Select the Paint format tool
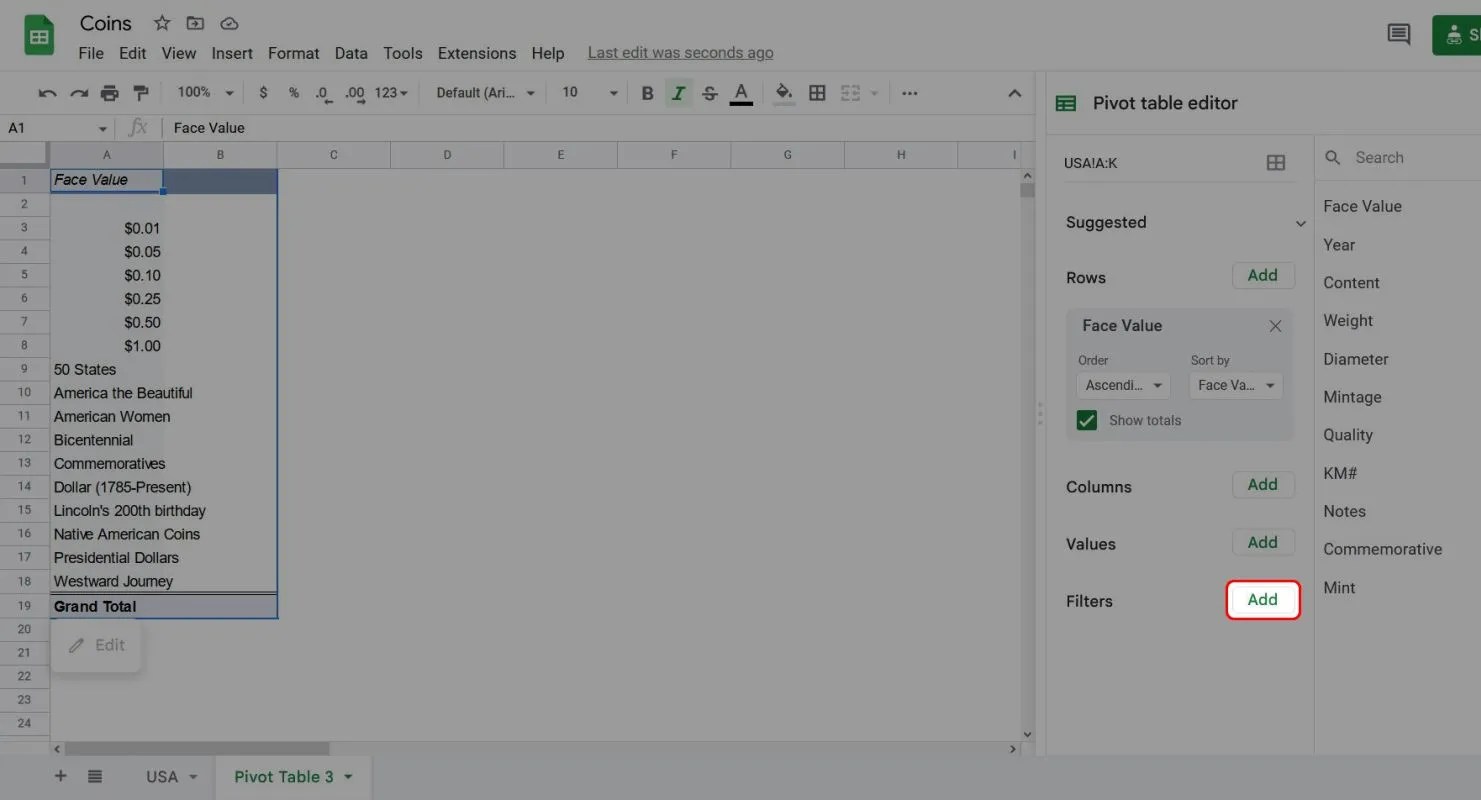 pyautogui.click(x=141, y=92)
